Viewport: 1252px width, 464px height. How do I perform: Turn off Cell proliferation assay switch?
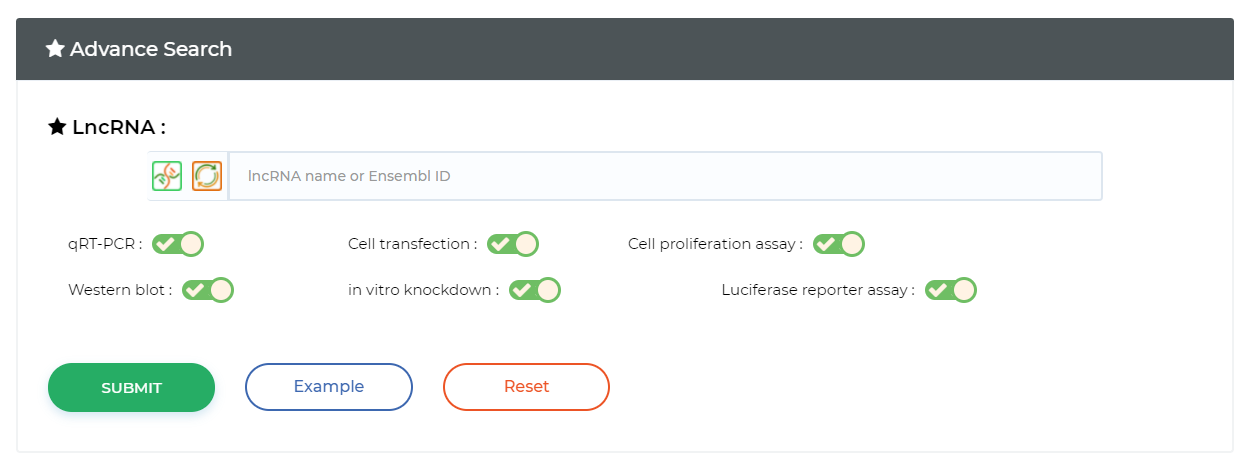pyautogui.click(x=838, y=244)
